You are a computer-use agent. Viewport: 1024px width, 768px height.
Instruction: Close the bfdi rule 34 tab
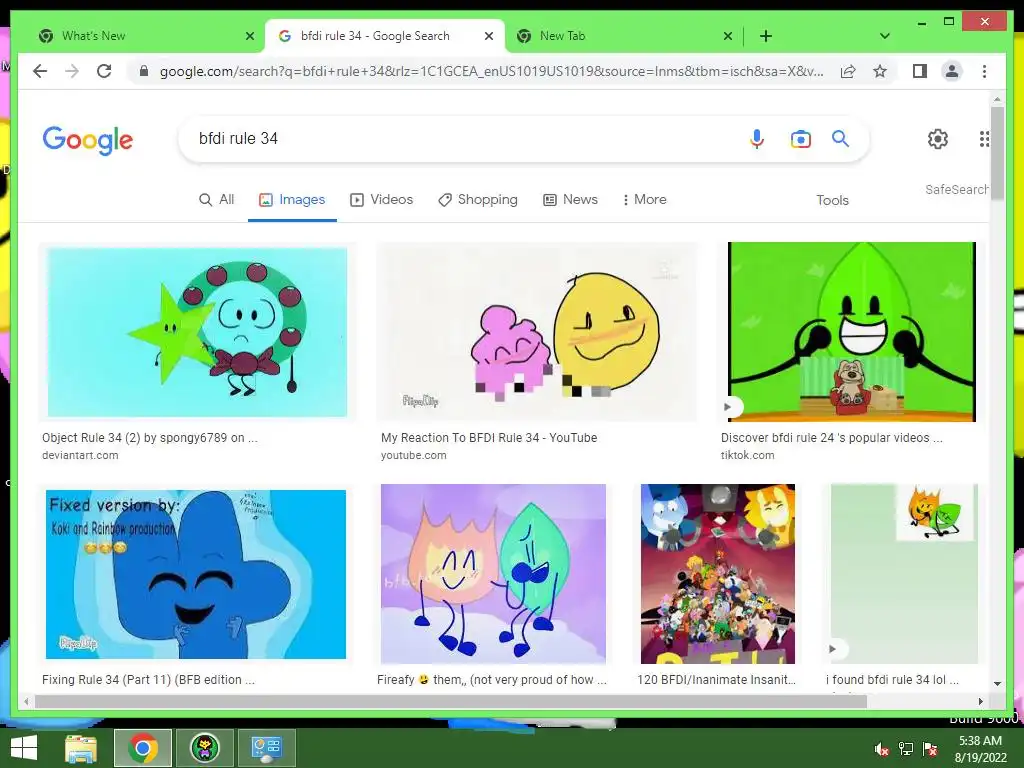point(488,36)
